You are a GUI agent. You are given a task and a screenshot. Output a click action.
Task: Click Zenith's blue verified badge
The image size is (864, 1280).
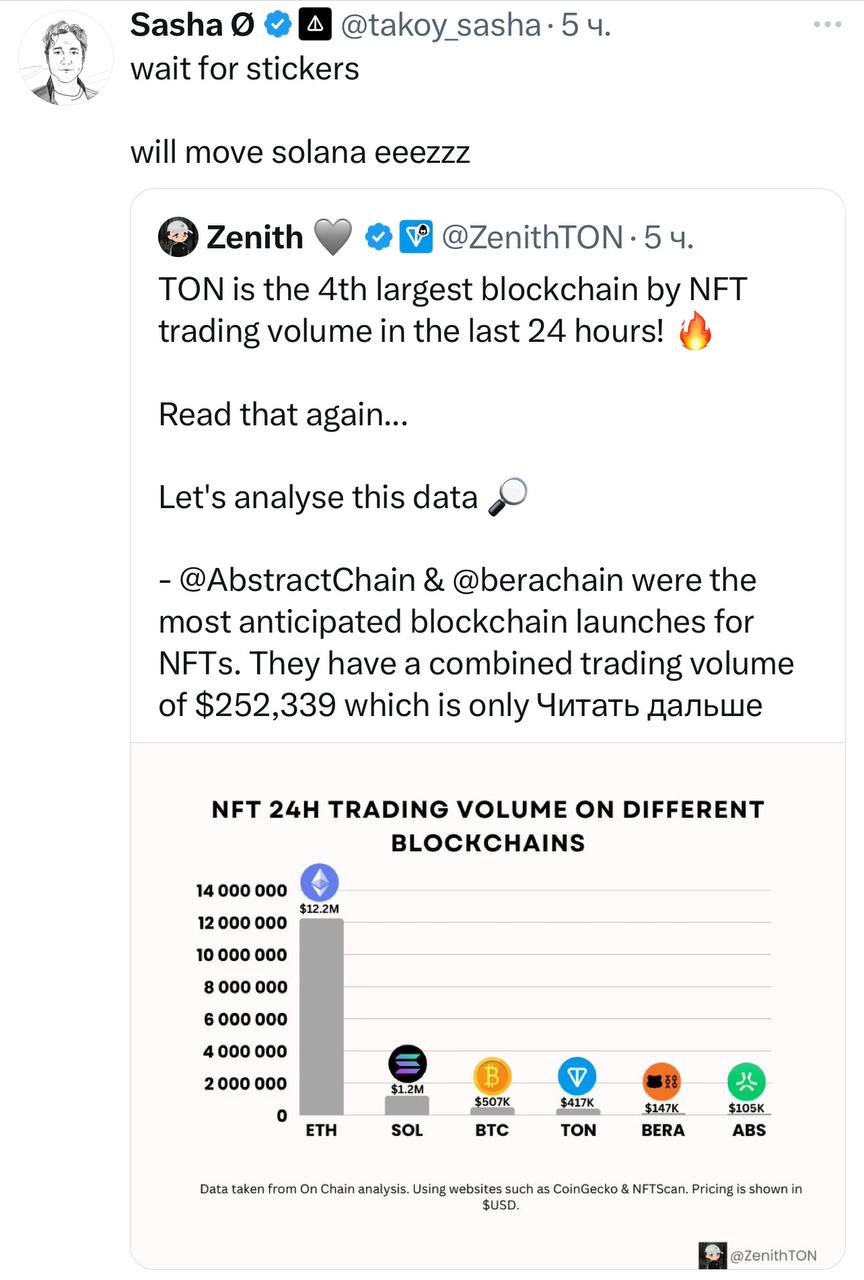click(378, 236)
